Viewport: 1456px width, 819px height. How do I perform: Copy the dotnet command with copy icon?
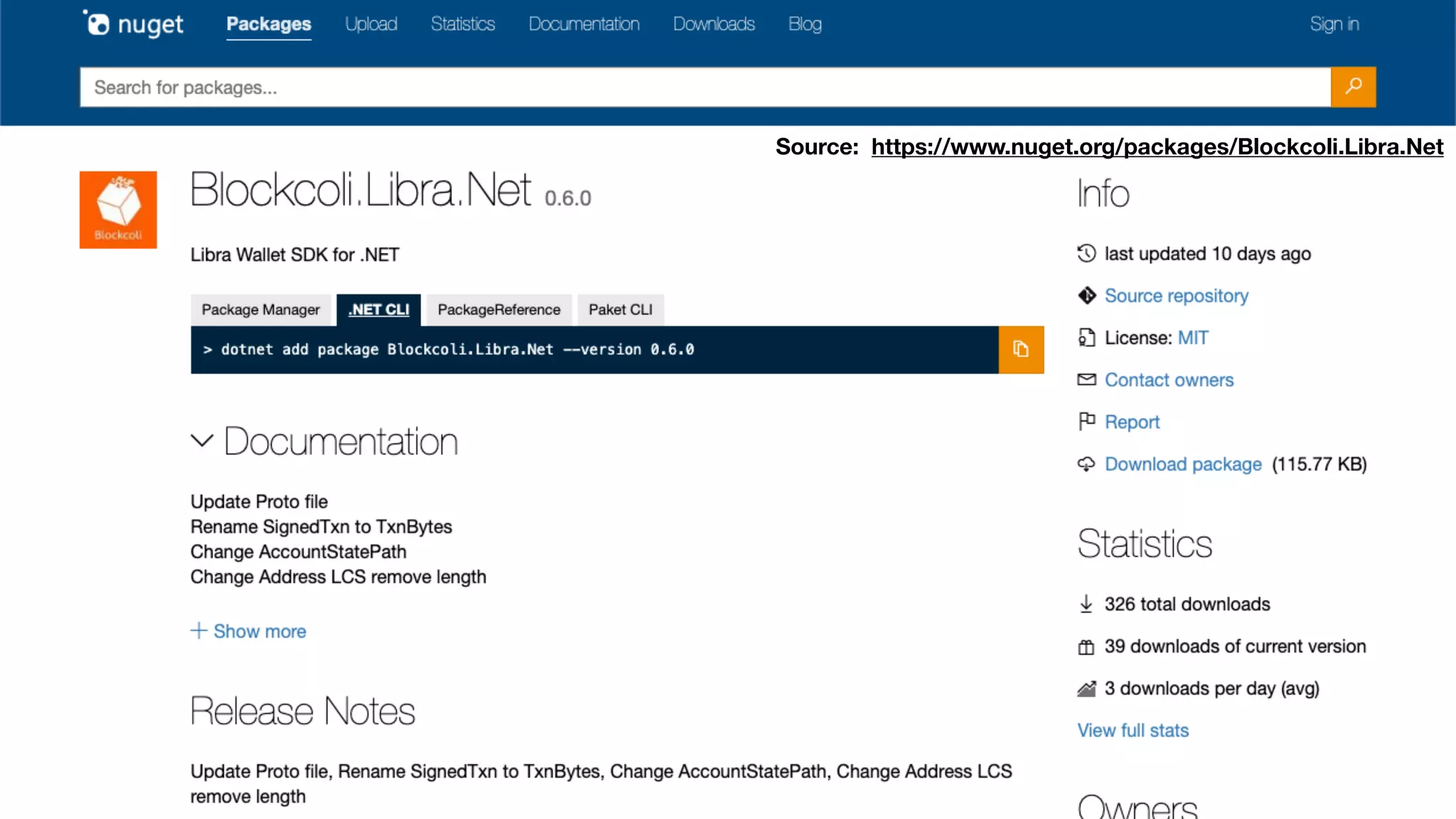1021,349
